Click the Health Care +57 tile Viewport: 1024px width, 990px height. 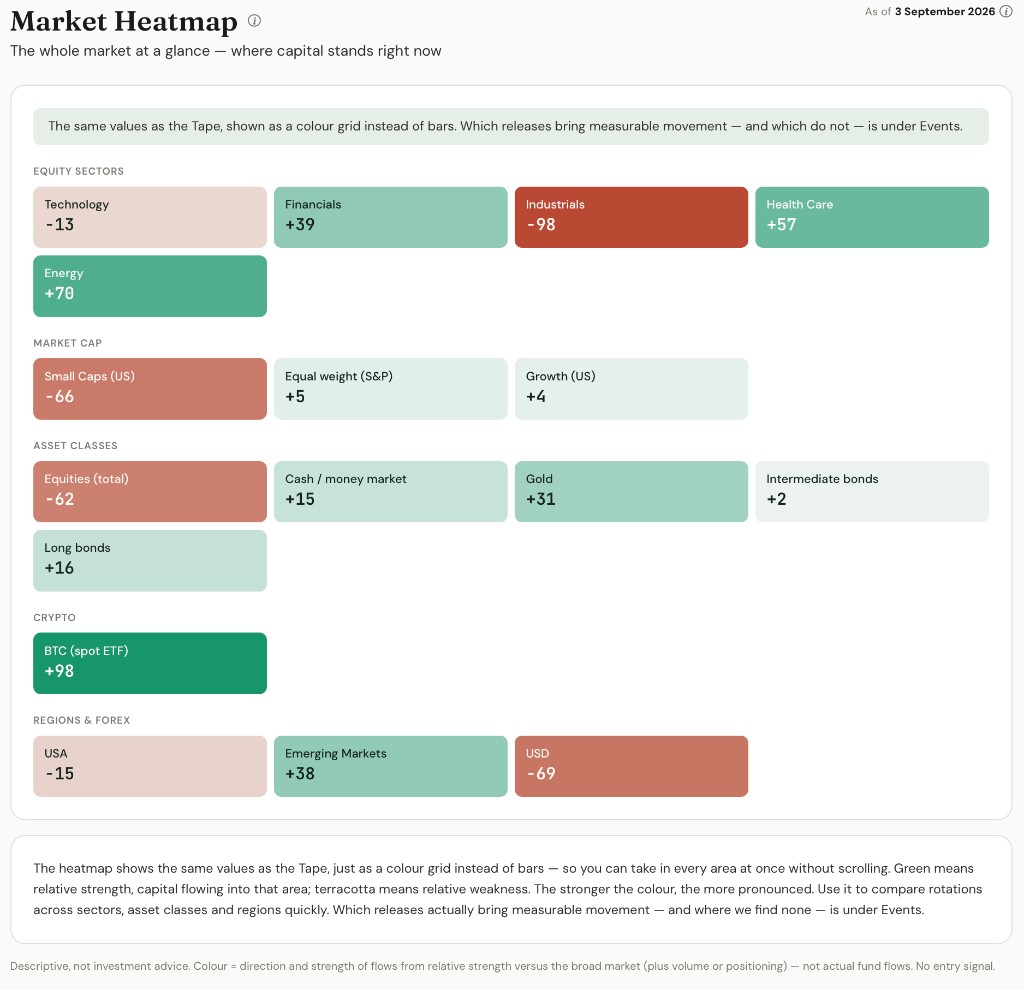click(x=872, y=217)
